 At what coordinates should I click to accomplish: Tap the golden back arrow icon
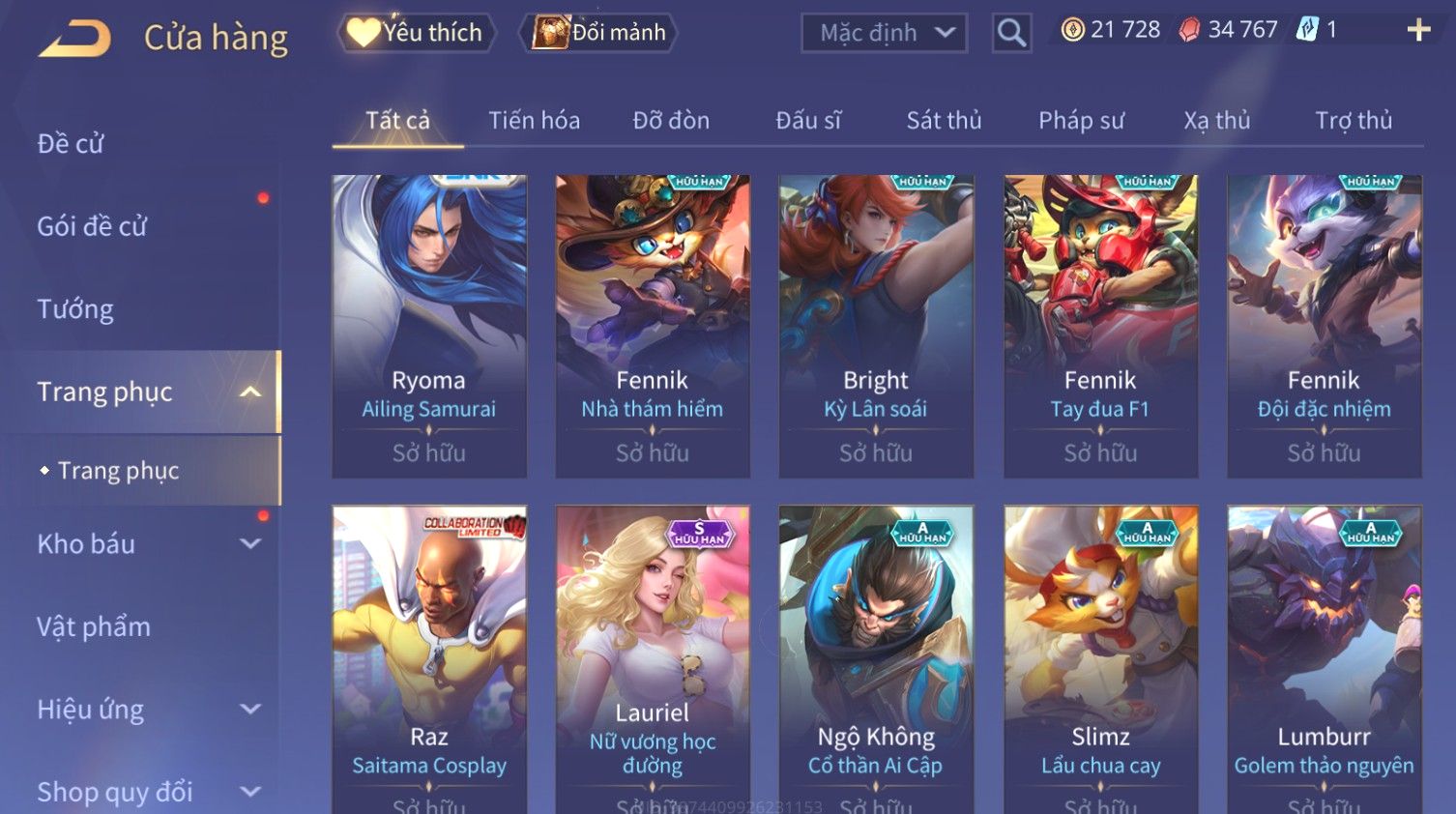tap(75, 38)
